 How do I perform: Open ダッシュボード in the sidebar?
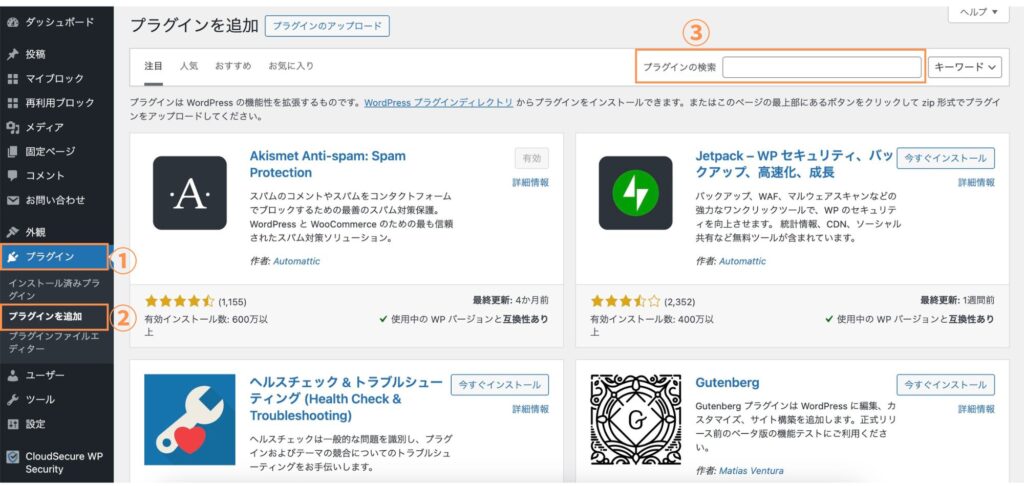coord(59,22)
